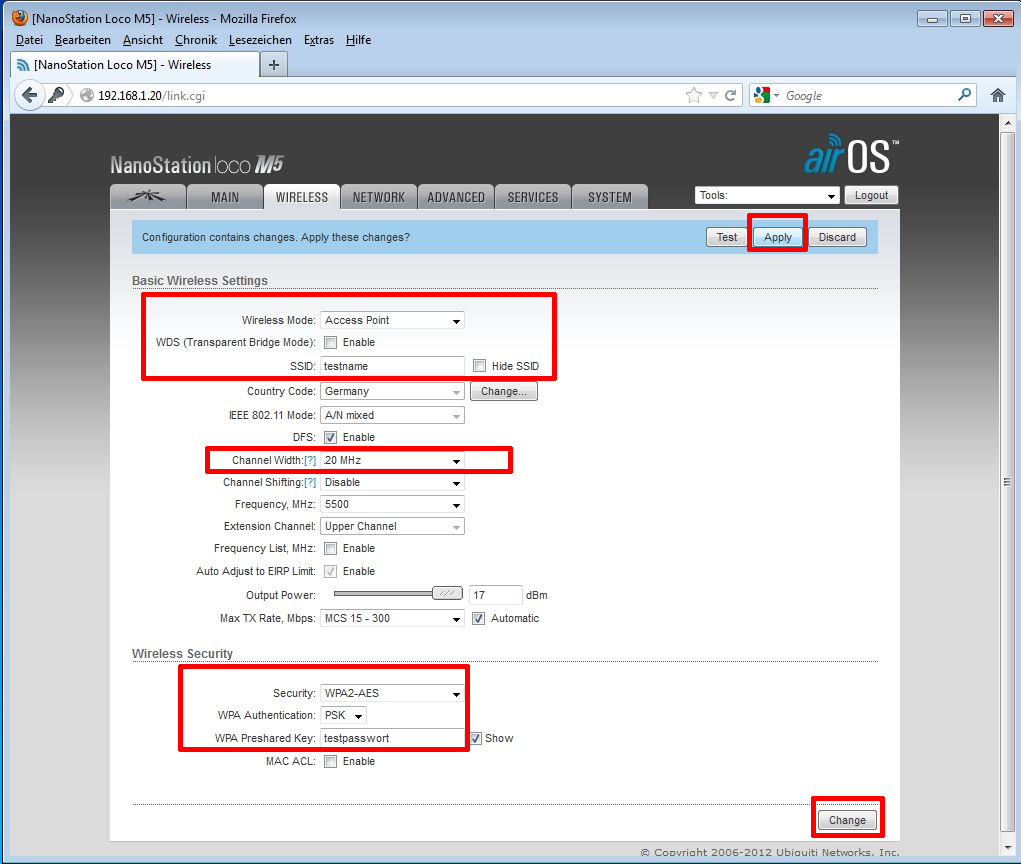The height and width of the screenshot is (864, 1021).
Task: Click the Channel Width help [?] link
Action: click(310, 460)
